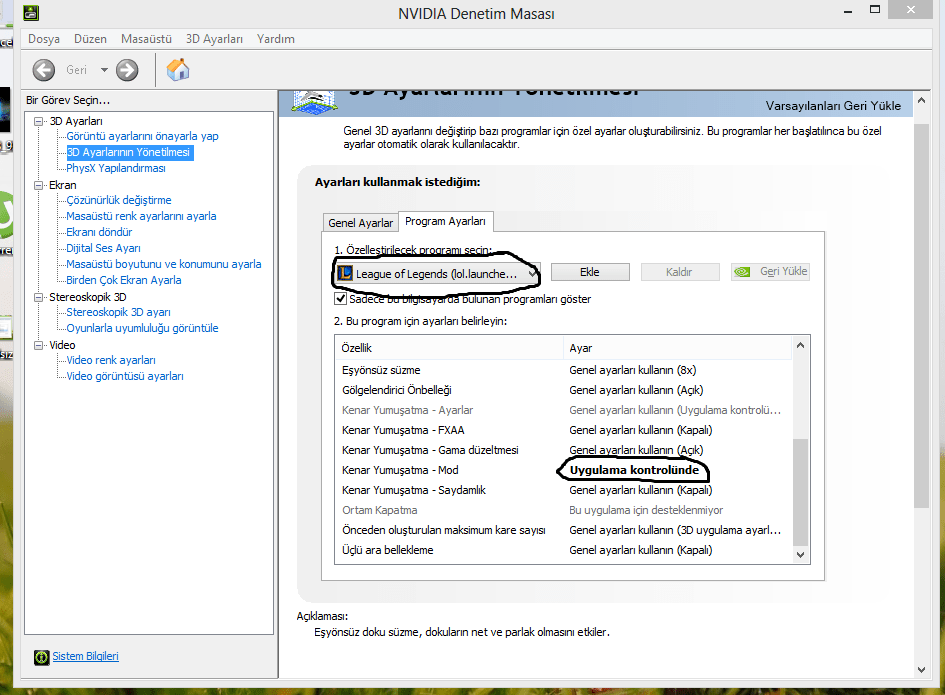Select Kenar Yumuşatma - FXAA row
The width and height of the screenshot is (945, 695).
coord(564,430)
